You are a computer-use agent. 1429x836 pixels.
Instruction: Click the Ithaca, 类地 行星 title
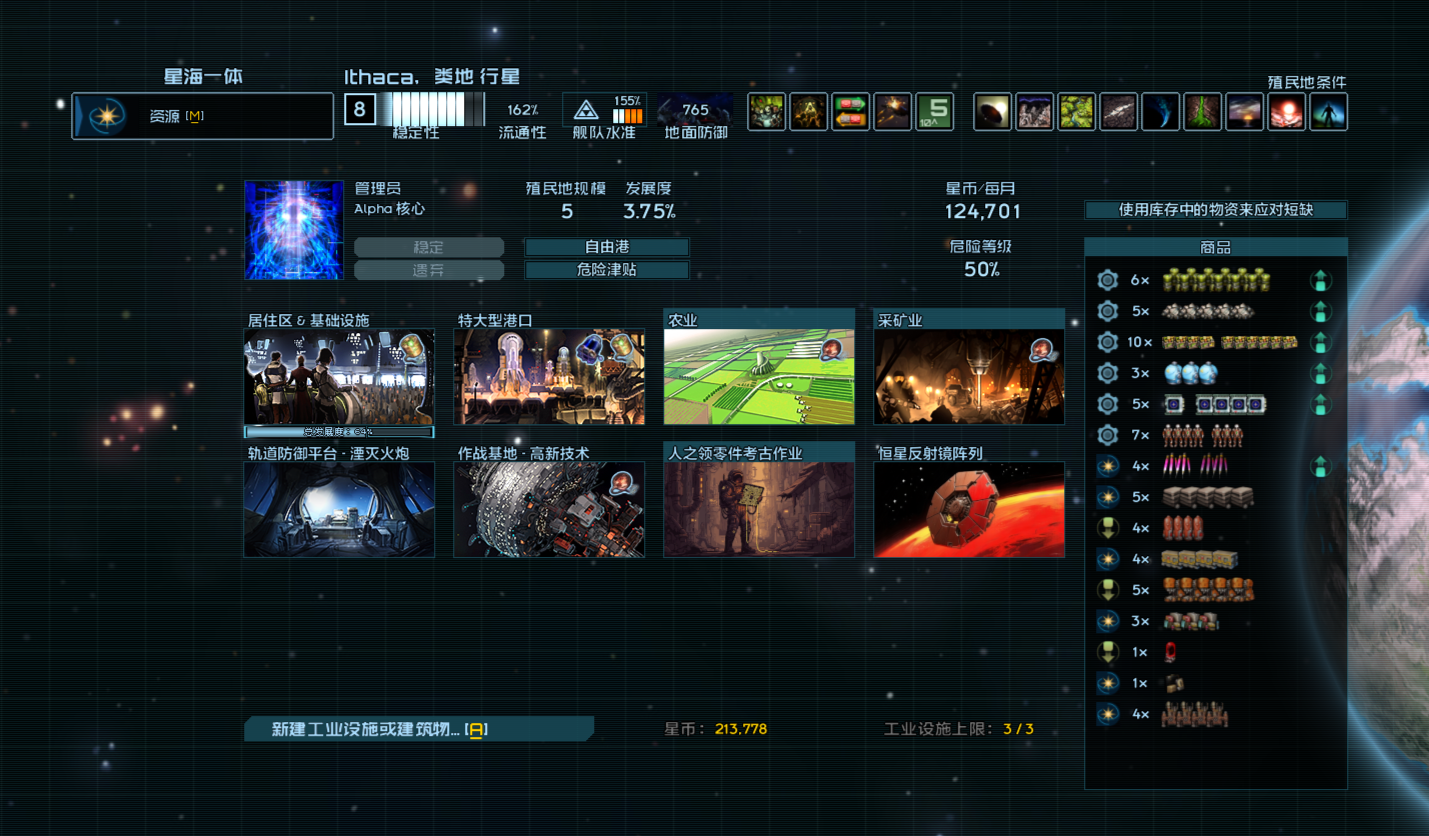click(x=432, y=77)
